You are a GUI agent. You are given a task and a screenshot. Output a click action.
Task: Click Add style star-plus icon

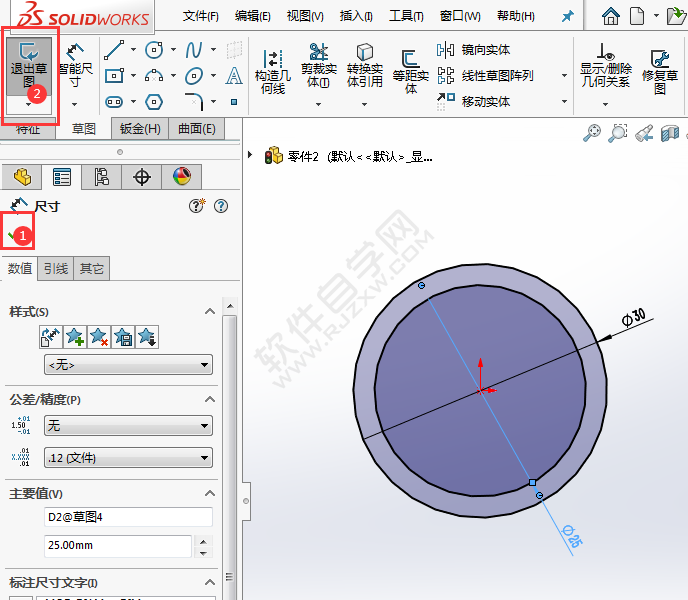[75, 337]
